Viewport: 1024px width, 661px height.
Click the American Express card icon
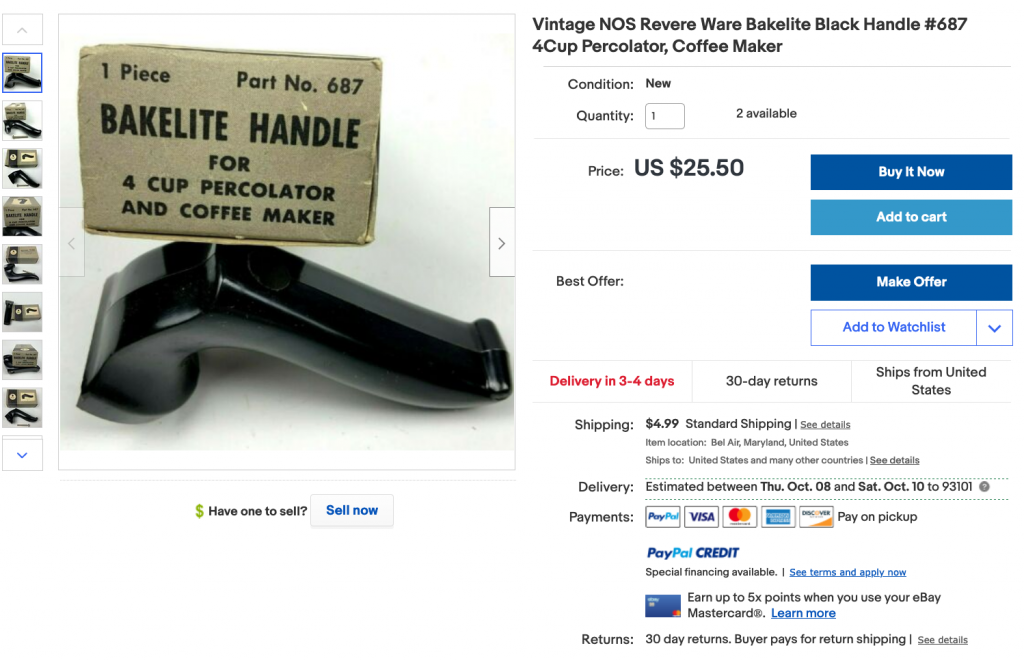click(x=778, y=517)
